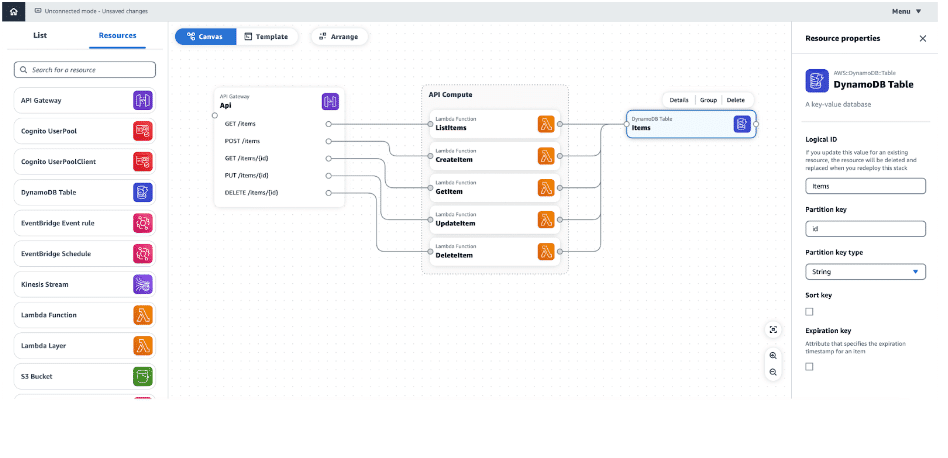The width and height of the screenshot is (948, 458).
Task: Select the Cognito UserPool resource icon
Action: pos(143,131)
